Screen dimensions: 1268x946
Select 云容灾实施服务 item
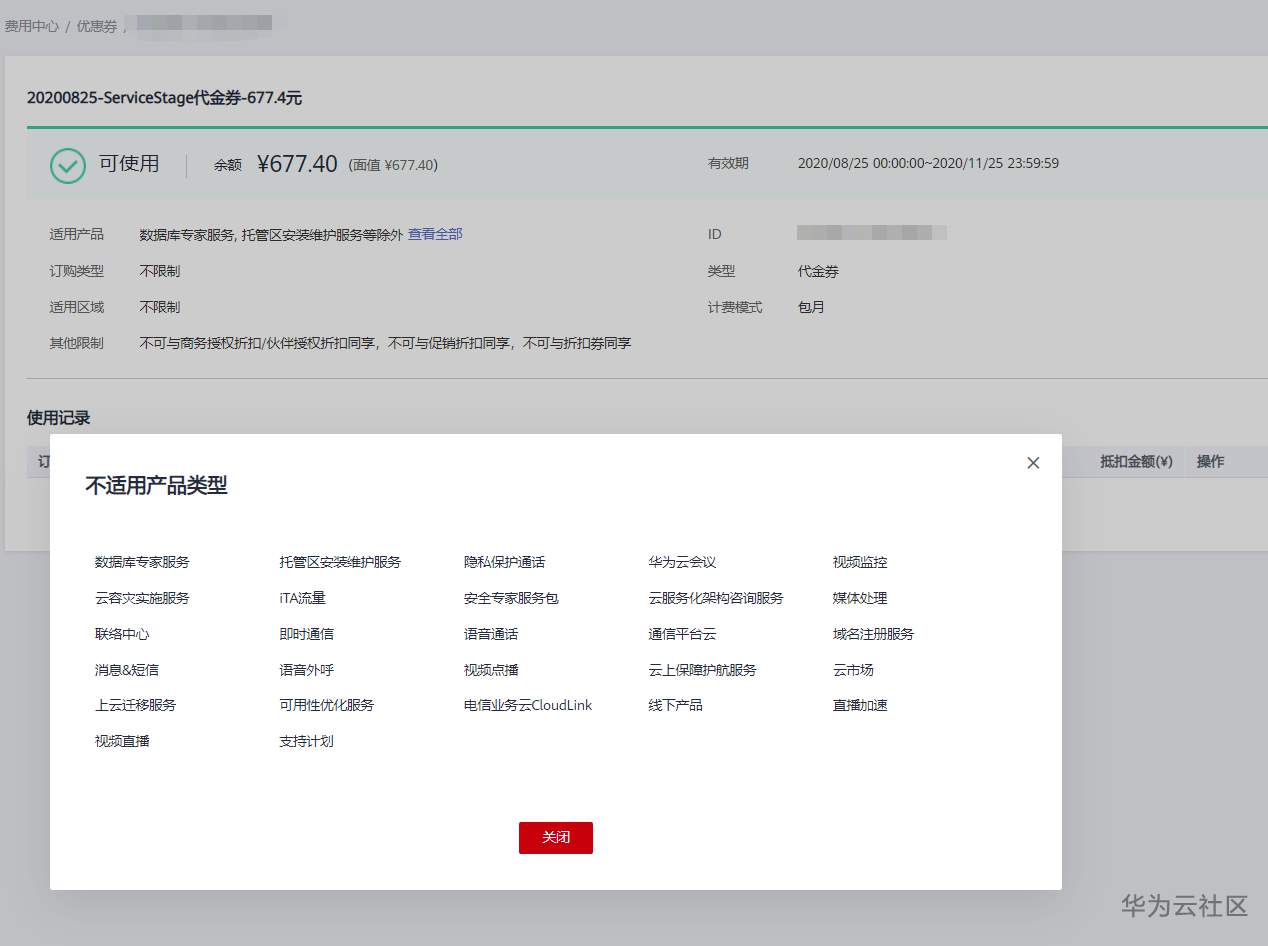point(142,598)
